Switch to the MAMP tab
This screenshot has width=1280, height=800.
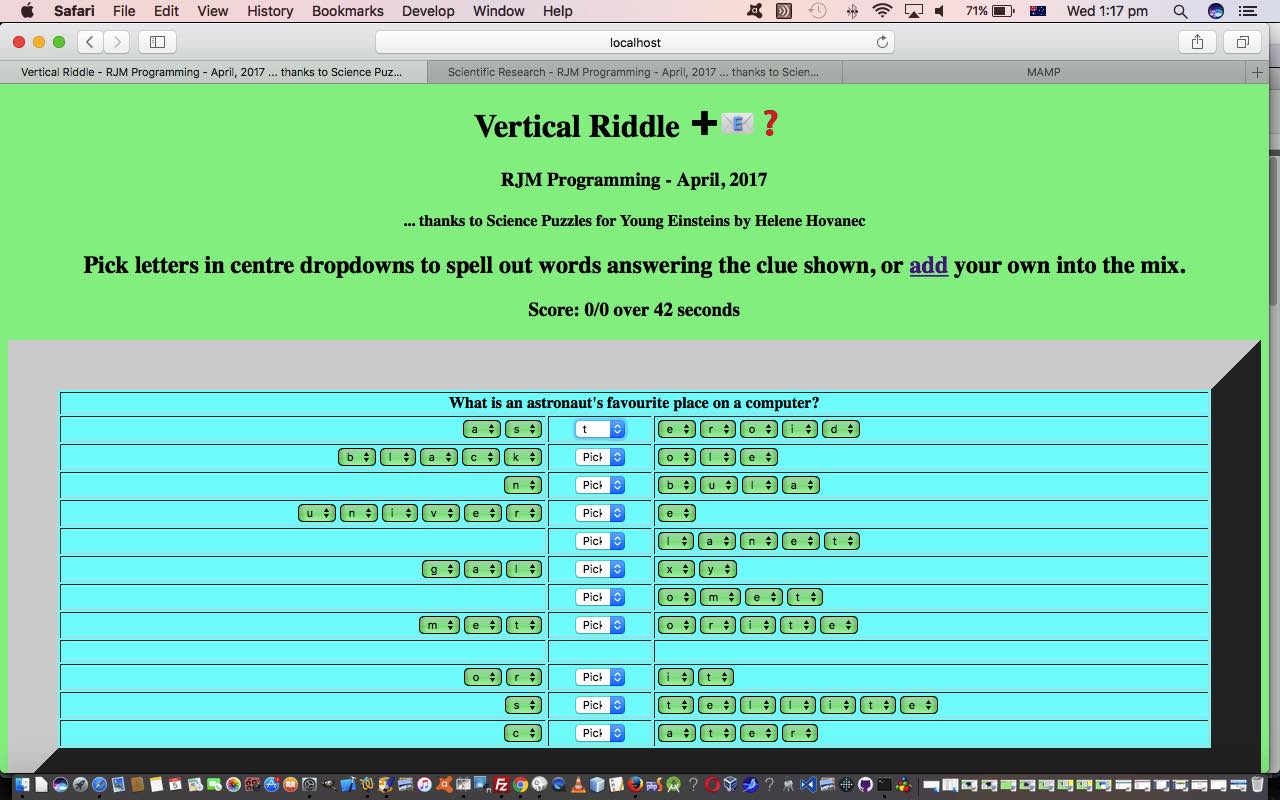coord(1043,72)
